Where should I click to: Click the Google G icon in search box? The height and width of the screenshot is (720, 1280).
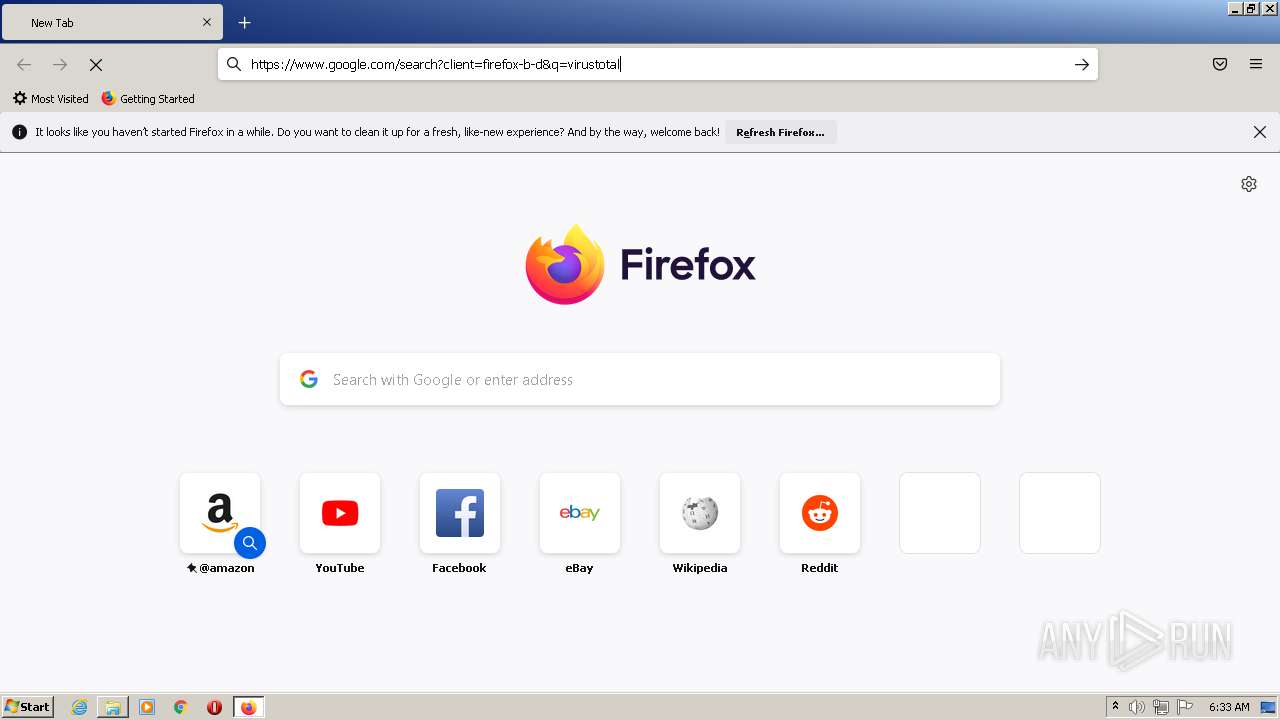pos(309,379)
